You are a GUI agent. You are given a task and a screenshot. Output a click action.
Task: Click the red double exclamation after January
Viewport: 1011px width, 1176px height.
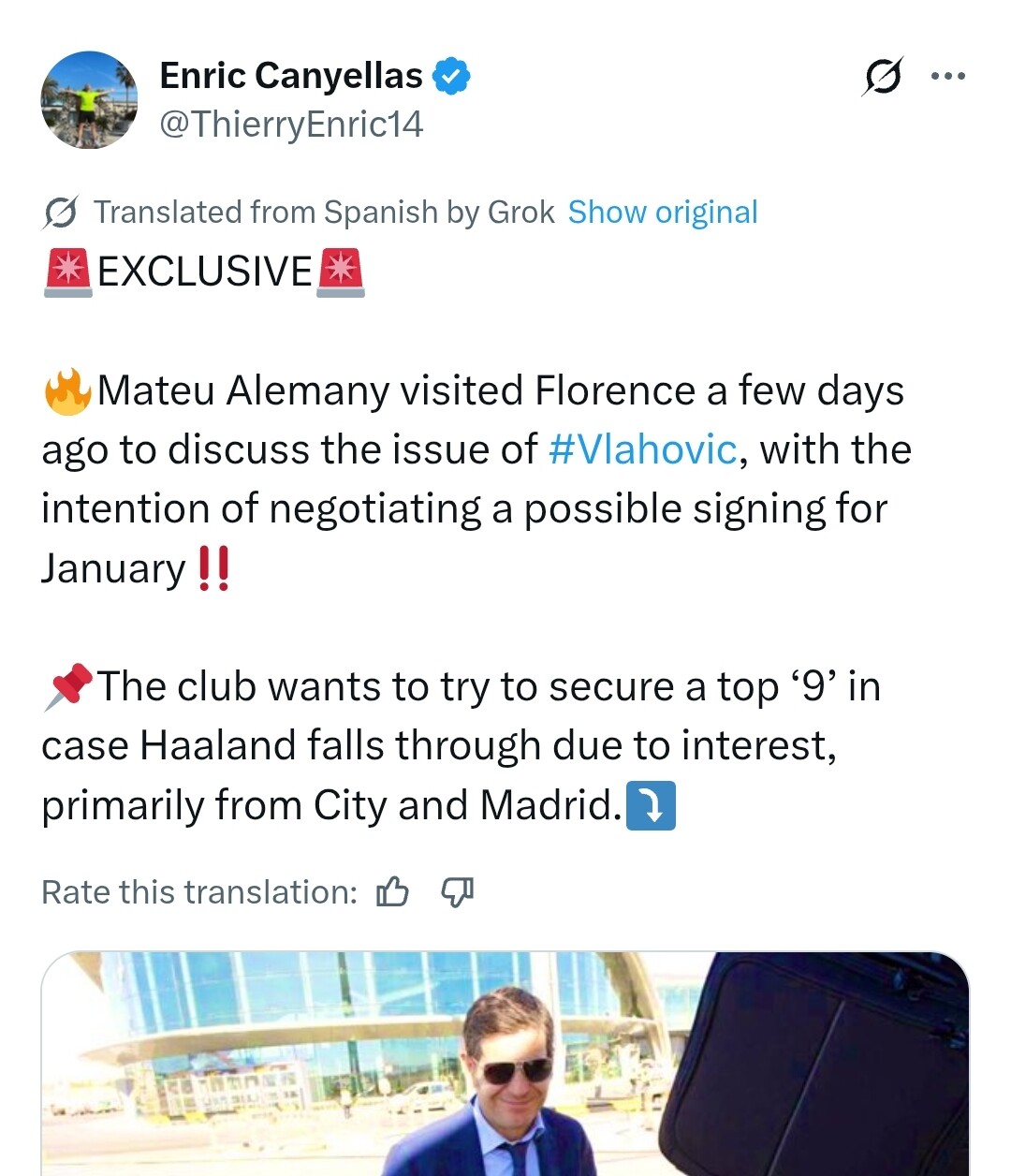tap(214, 568)
